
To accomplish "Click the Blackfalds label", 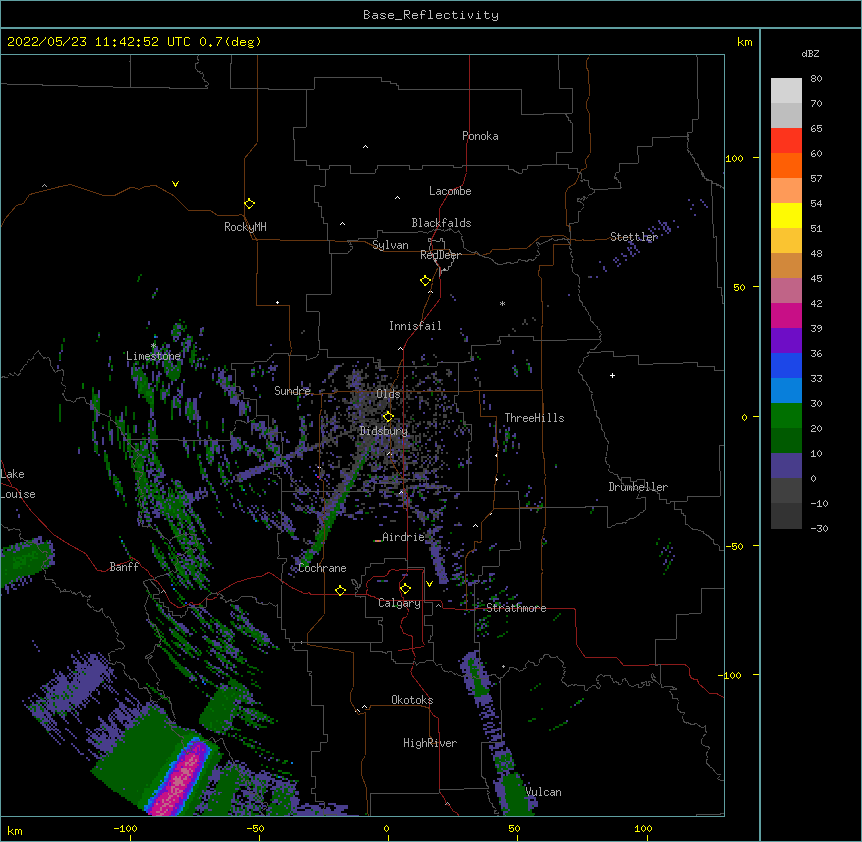I will click(441, 223).
